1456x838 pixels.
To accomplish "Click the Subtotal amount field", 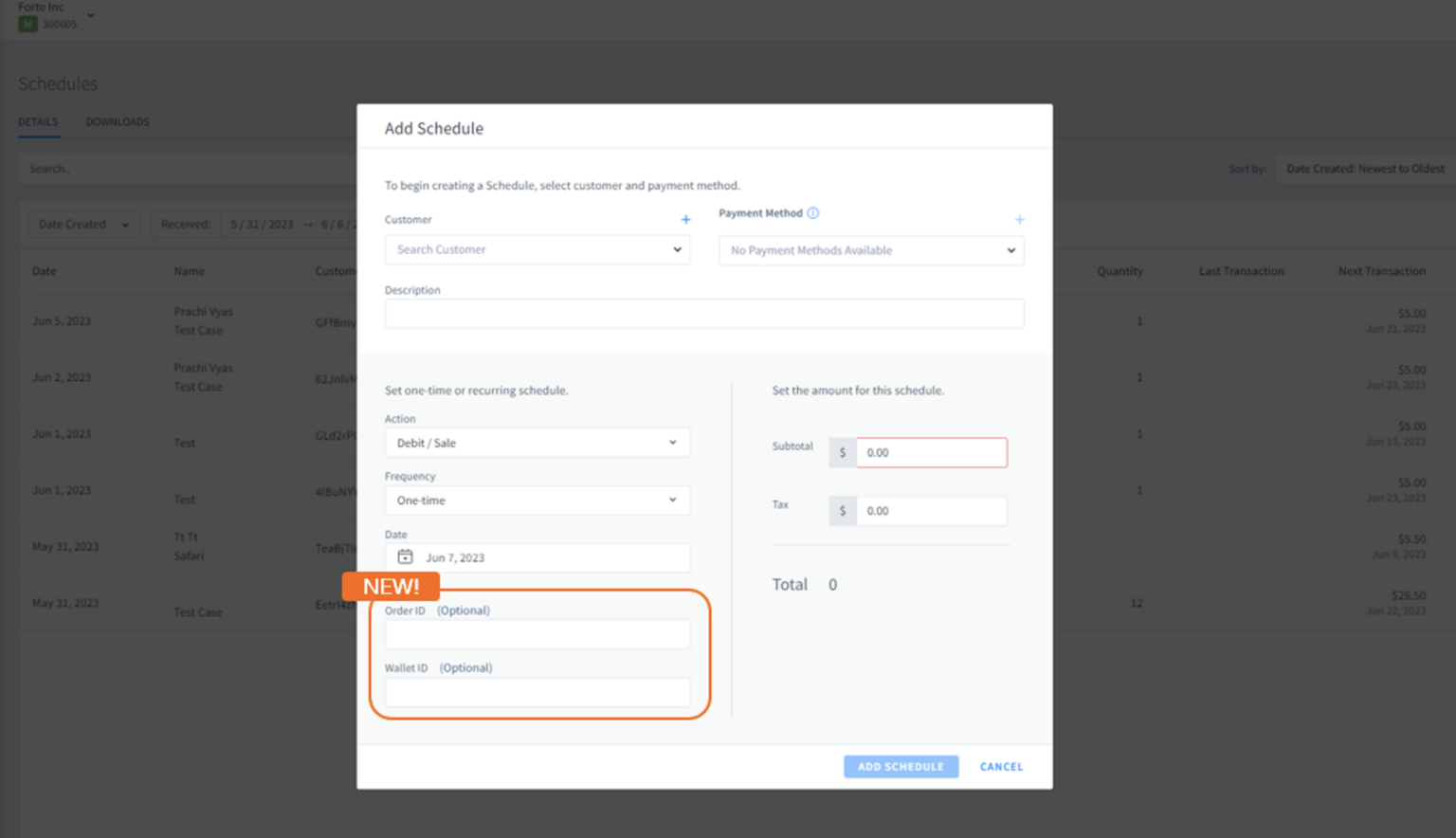I will point(931,452).
